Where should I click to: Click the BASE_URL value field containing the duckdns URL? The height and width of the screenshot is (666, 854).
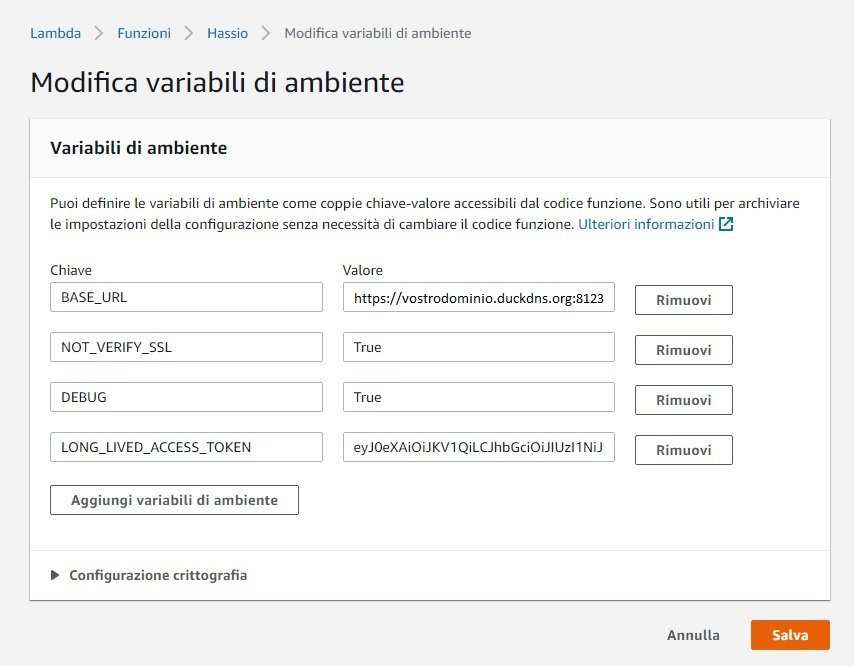pos(478,297)
